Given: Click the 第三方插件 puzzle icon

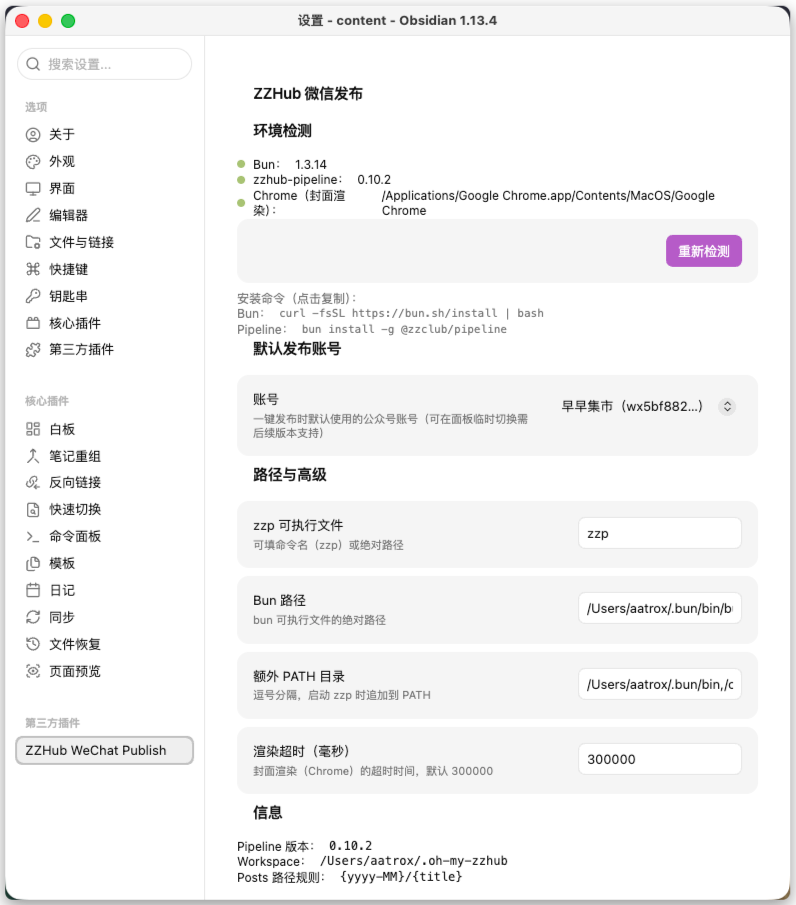Looking at the screenshot, I should (33, 350).
